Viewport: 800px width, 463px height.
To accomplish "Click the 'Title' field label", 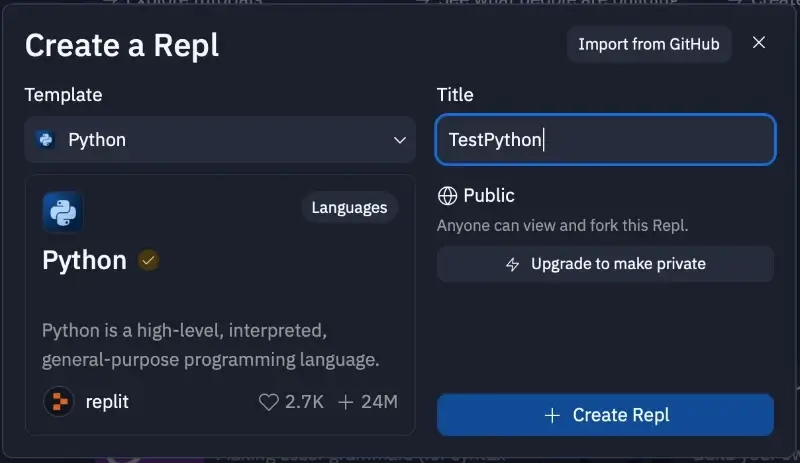I will 455,95.
